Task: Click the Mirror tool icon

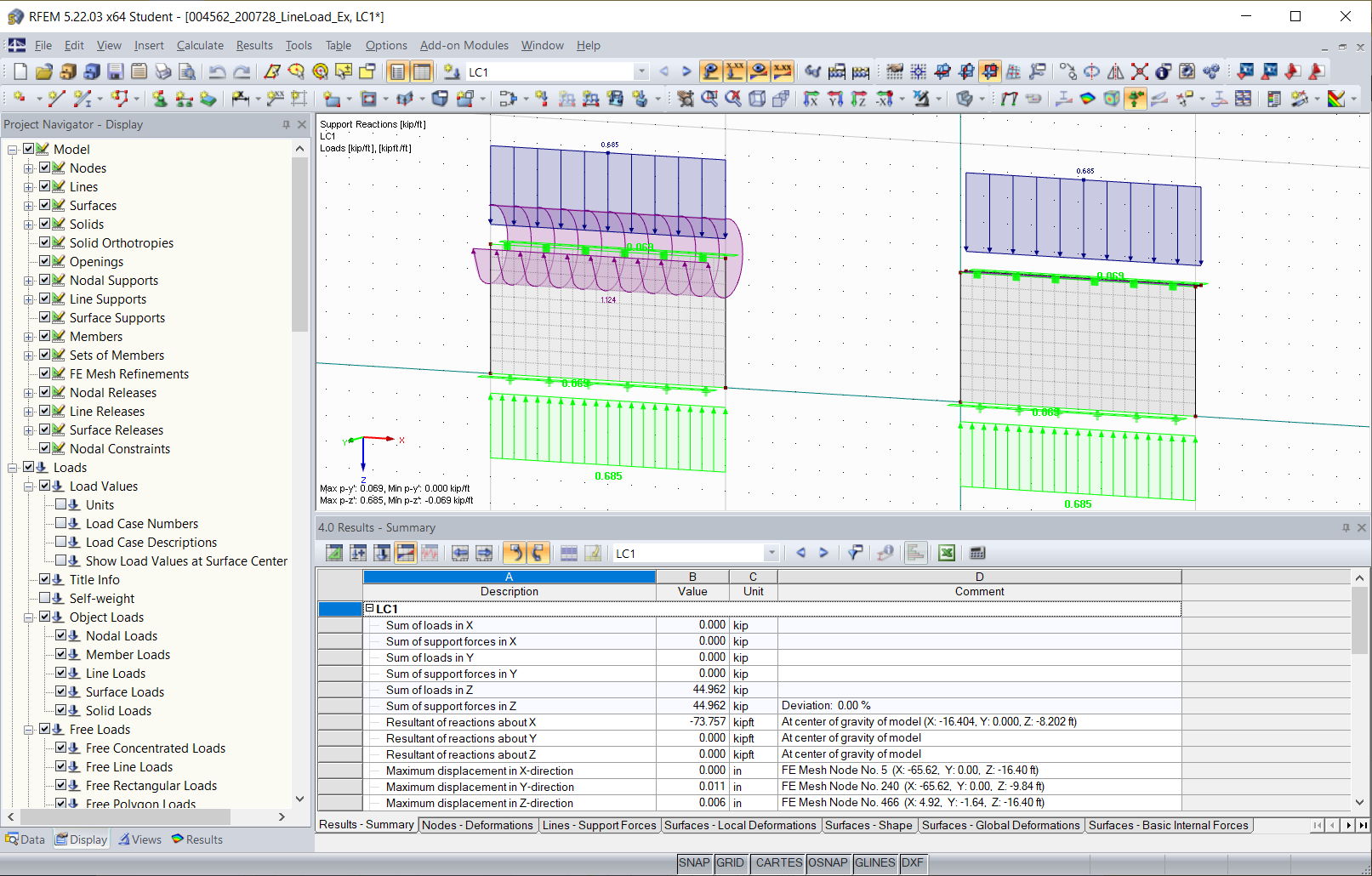Action: pos(1116,71)
